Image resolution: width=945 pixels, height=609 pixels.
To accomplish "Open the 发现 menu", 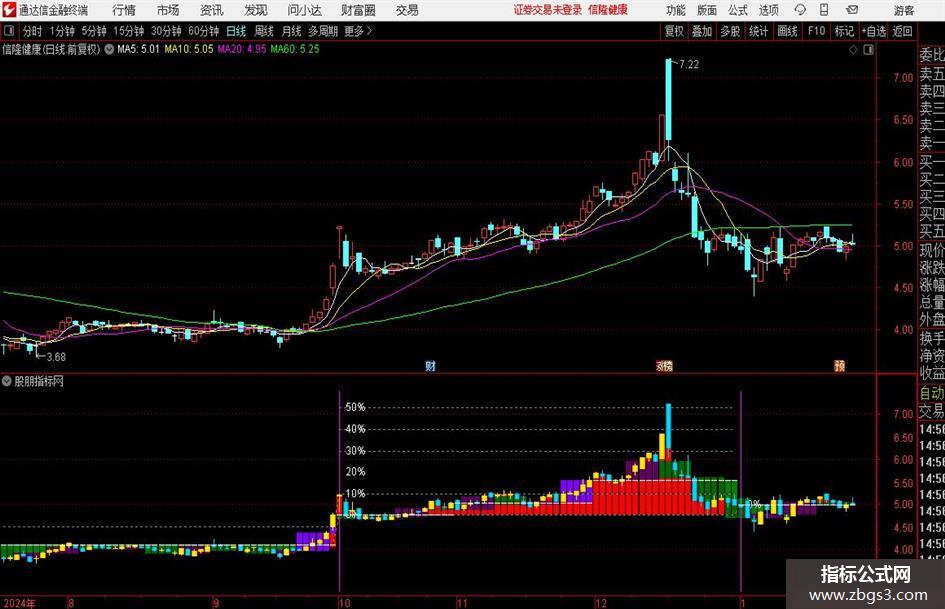I will click(256, 10).
